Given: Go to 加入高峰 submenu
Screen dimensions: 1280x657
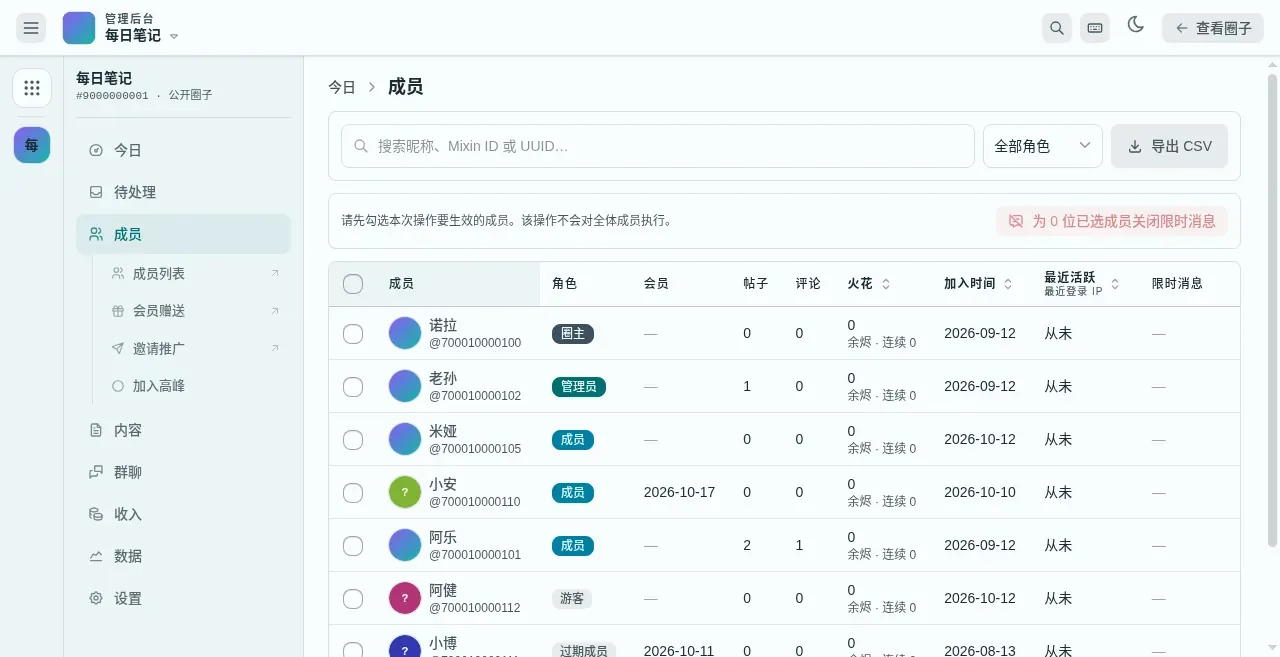Looking at the screenshot, I should pos(195,386).
